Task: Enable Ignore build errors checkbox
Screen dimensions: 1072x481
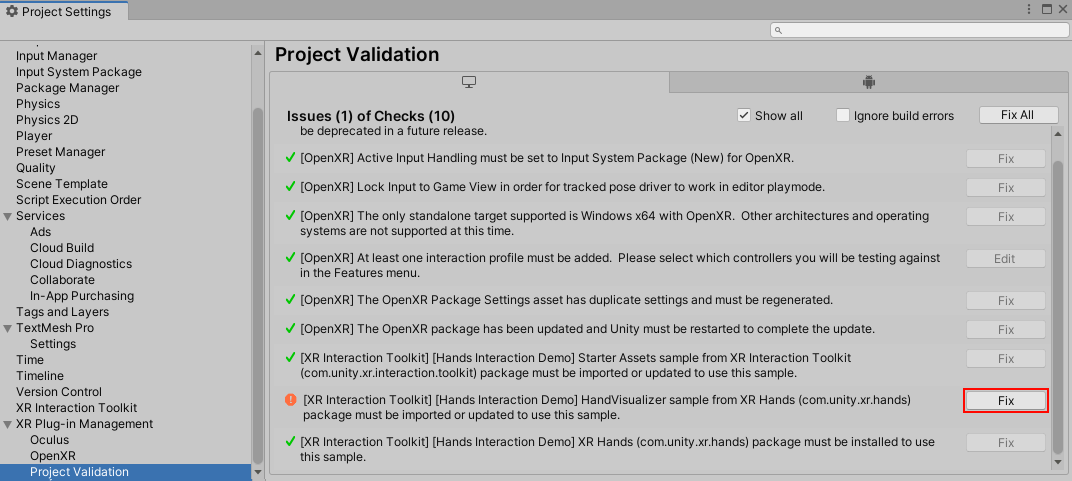Action: [x=843, y=115]
